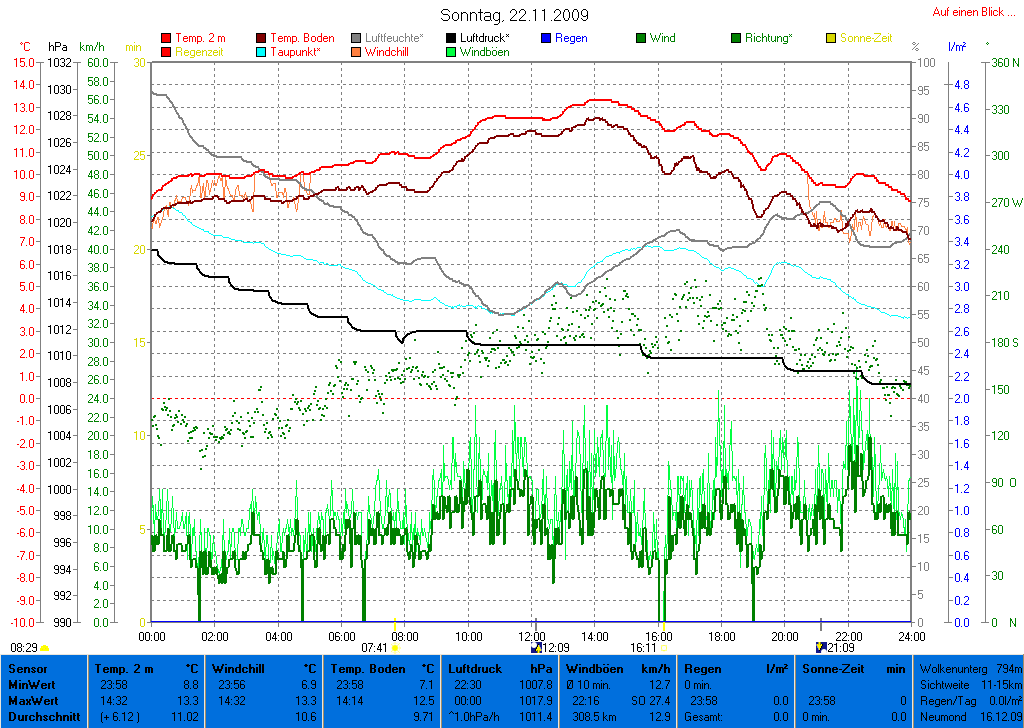Click the orange Windchill legend square
The height and width of the screenshot is (728, 1024).
357,52
